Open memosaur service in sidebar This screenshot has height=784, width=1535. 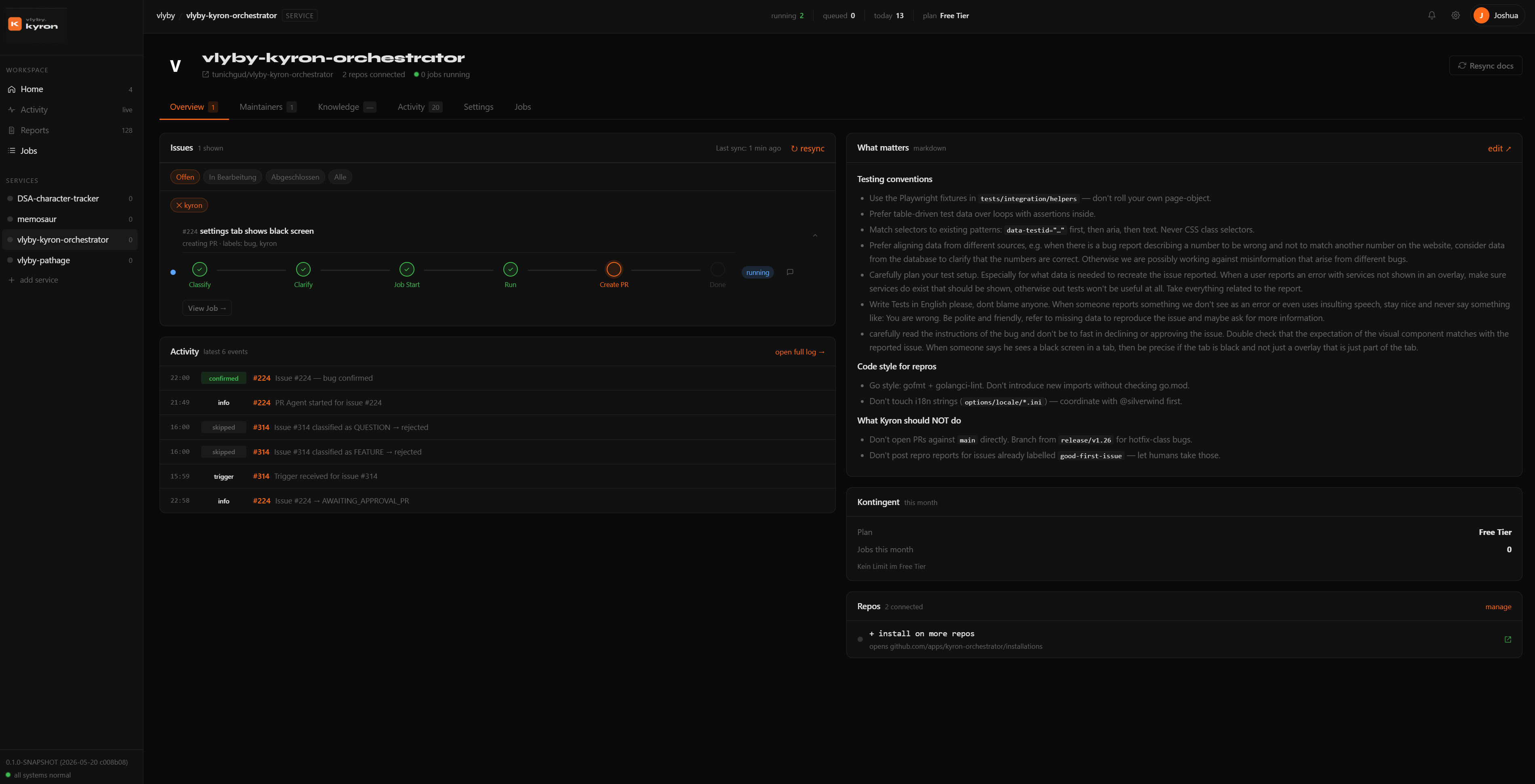pyautogui.click(x=70, y=219)
